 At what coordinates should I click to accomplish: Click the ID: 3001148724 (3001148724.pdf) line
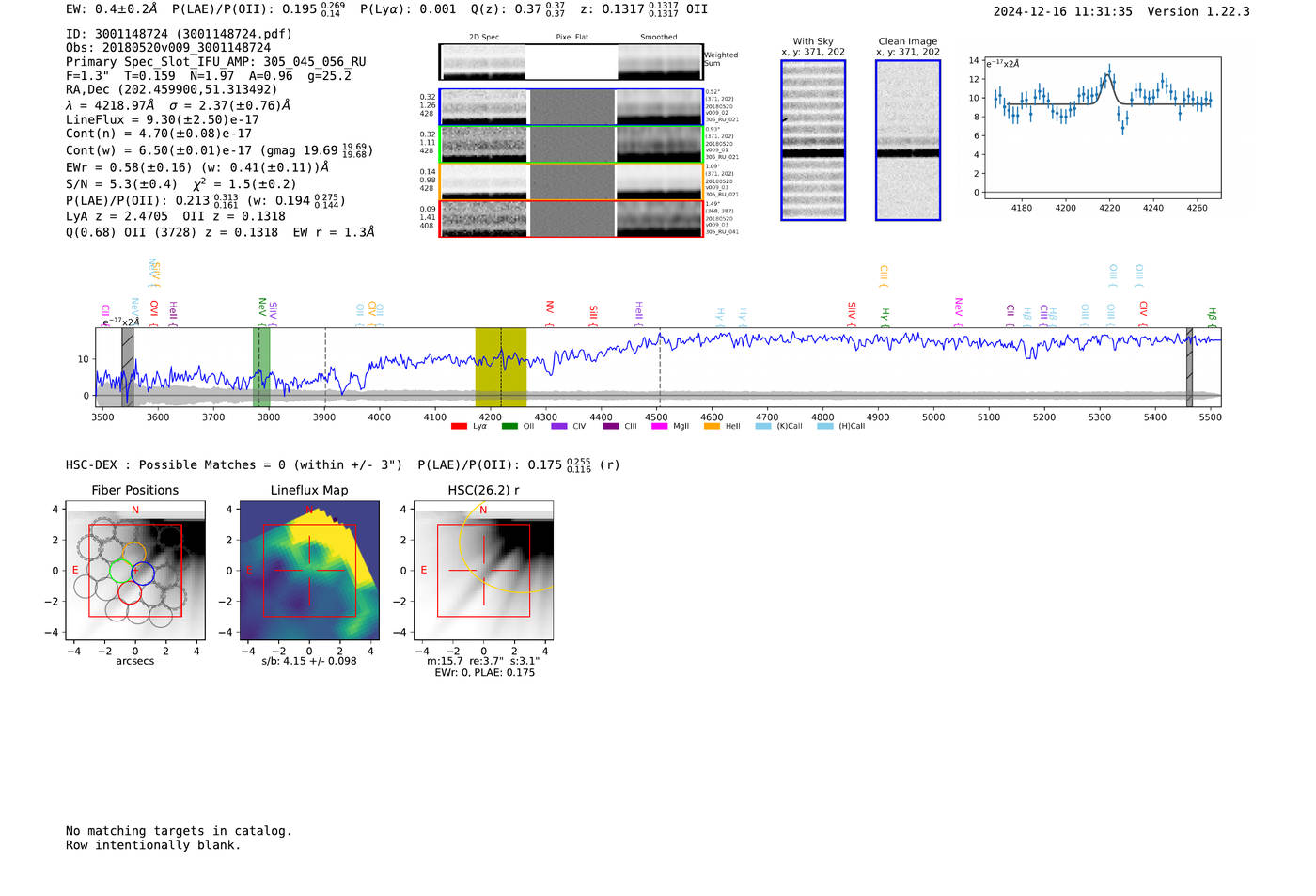[179, 34]
